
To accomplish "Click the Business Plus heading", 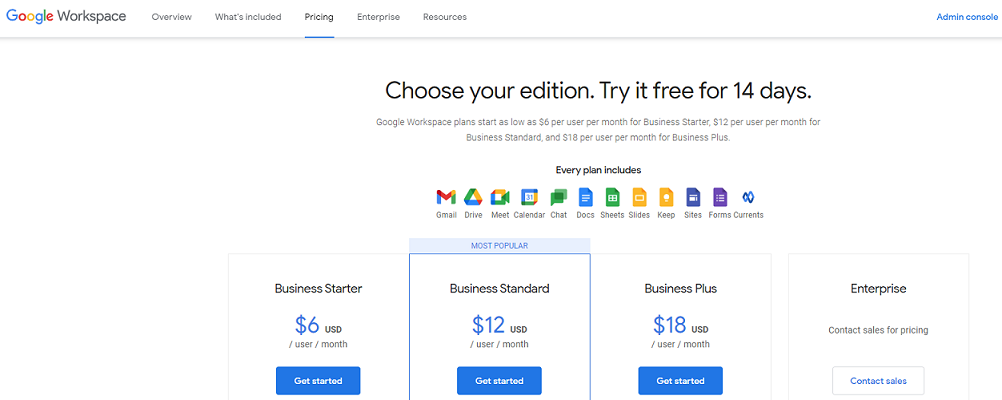I will (x=681, y=289).
